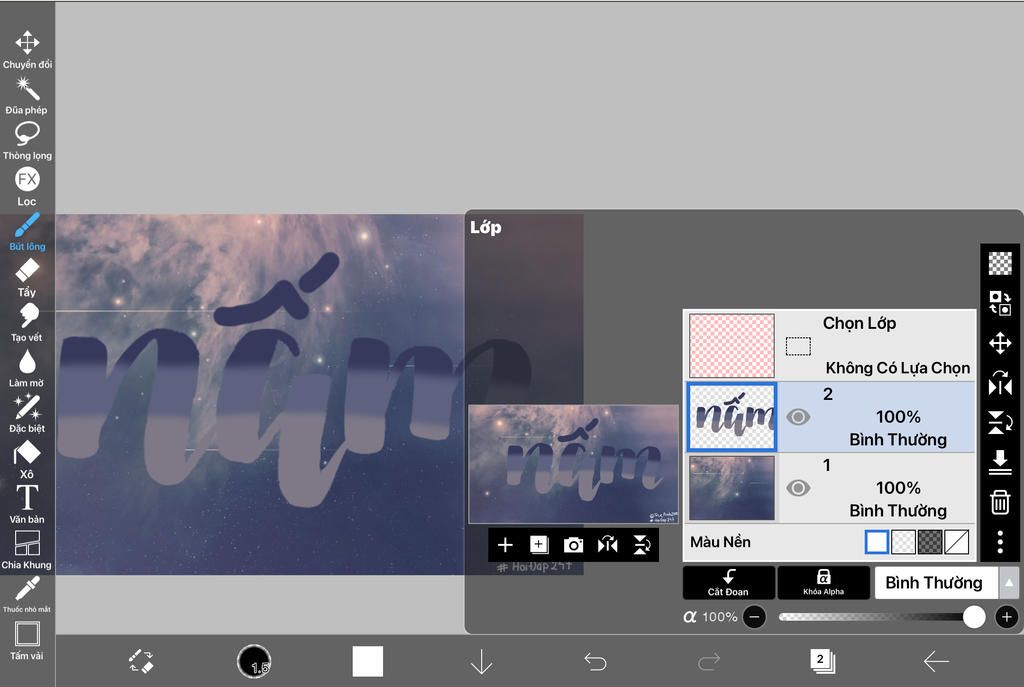Select the Tẩy eraser tool
1024x687 pixels.
(27, 278)
